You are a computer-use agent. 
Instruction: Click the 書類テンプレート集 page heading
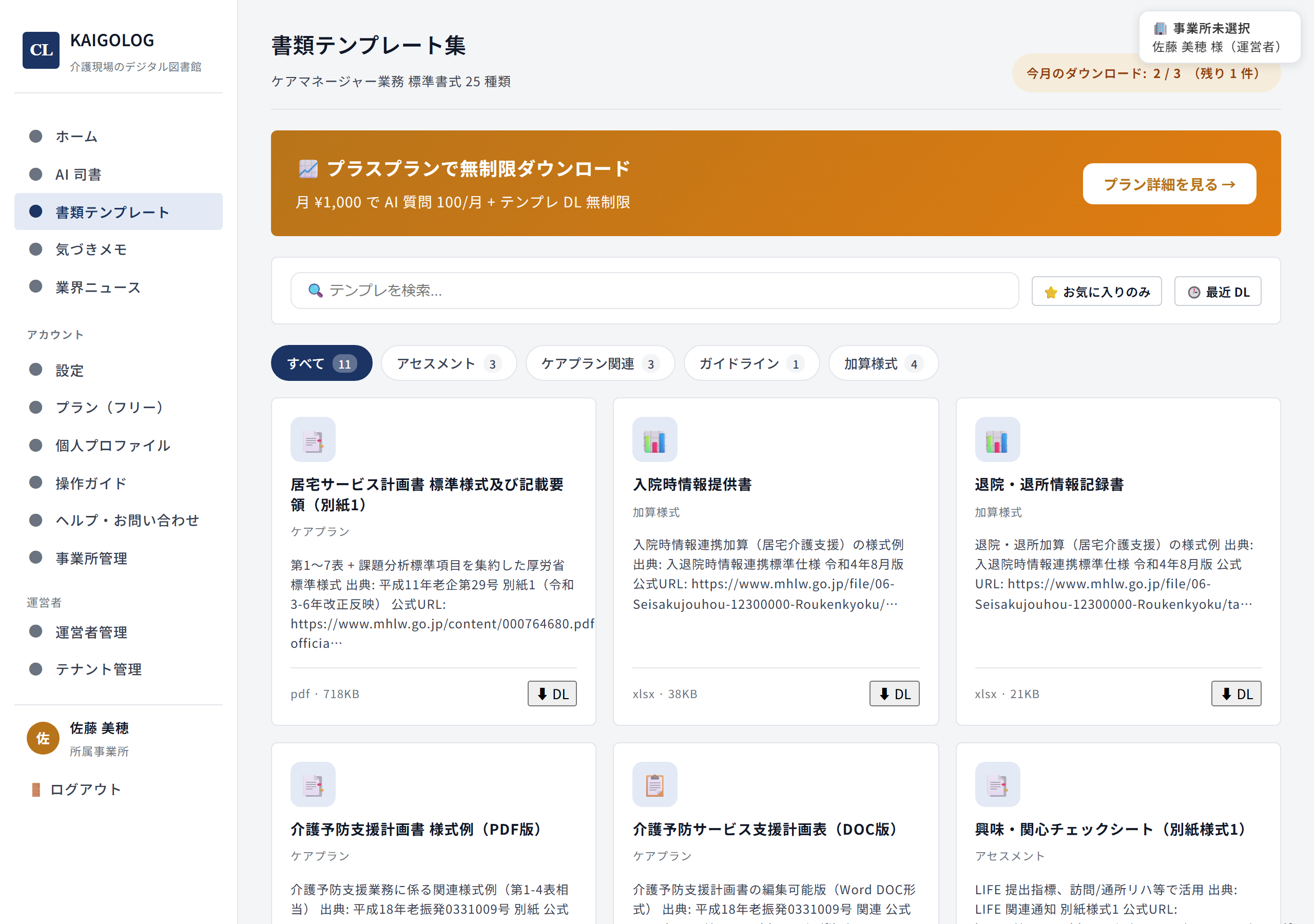click(x=368, y=45)
